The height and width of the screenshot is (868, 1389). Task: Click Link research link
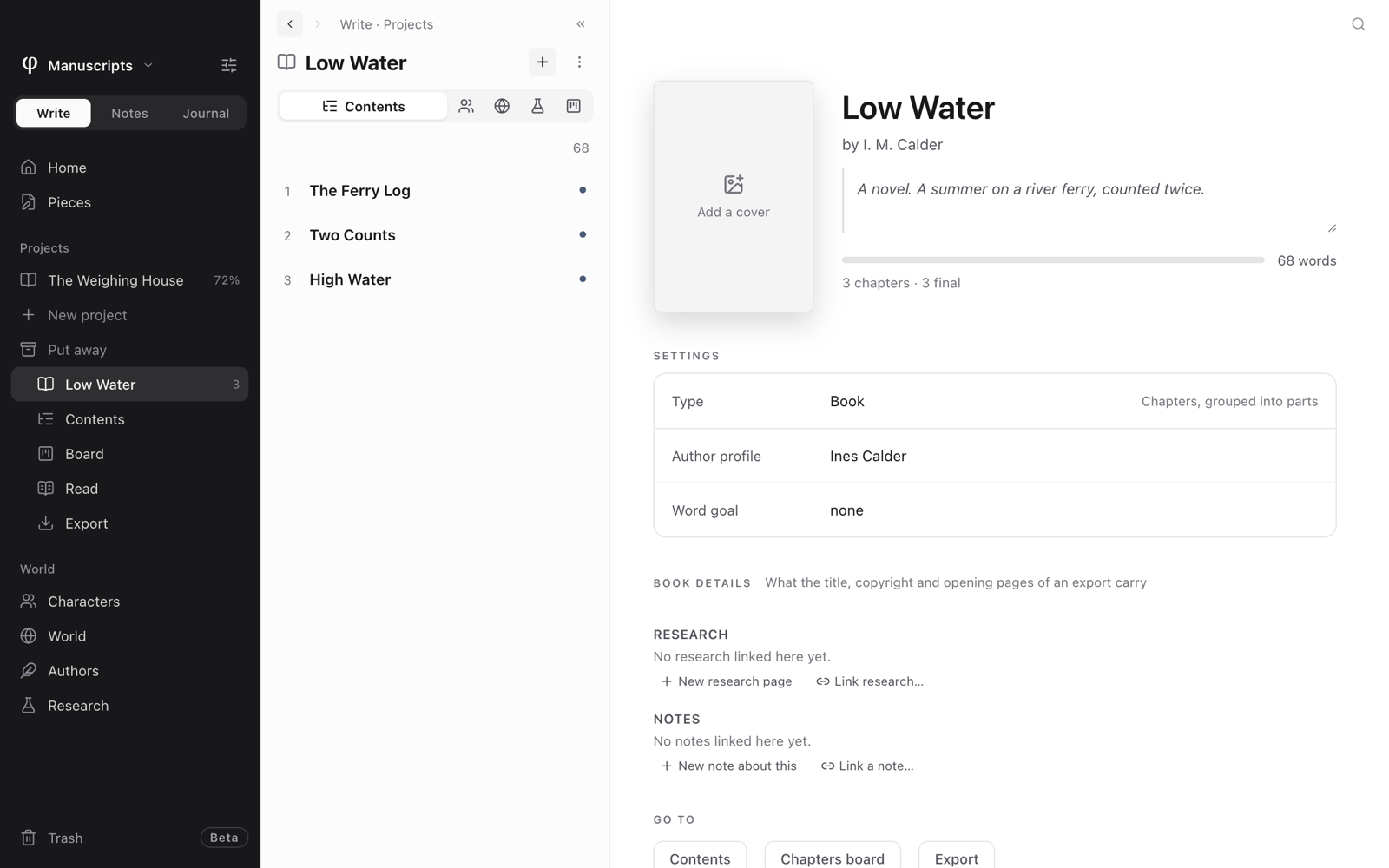[870, 681]
